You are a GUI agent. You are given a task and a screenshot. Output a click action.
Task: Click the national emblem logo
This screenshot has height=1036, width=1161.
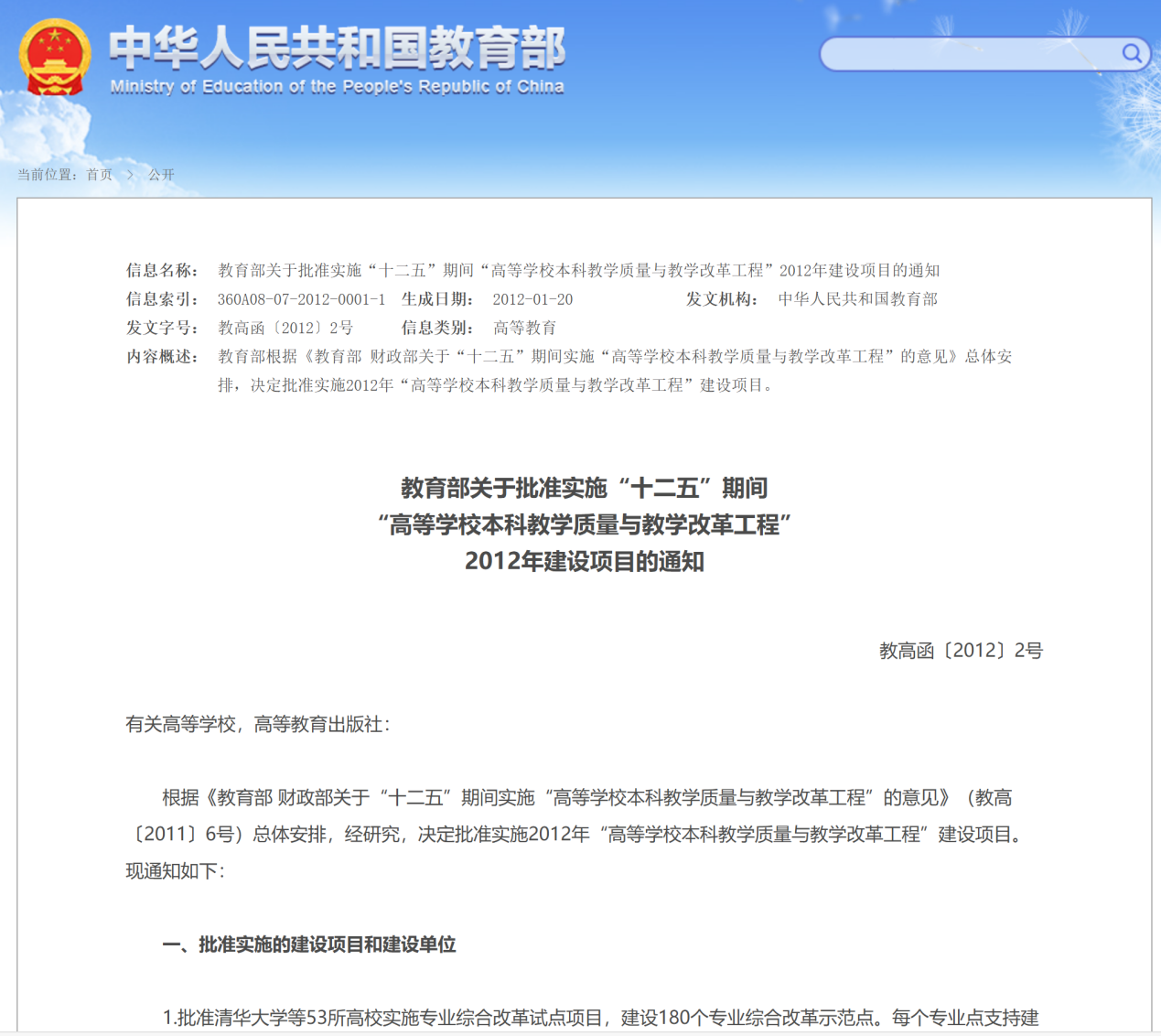pos(55,57)
